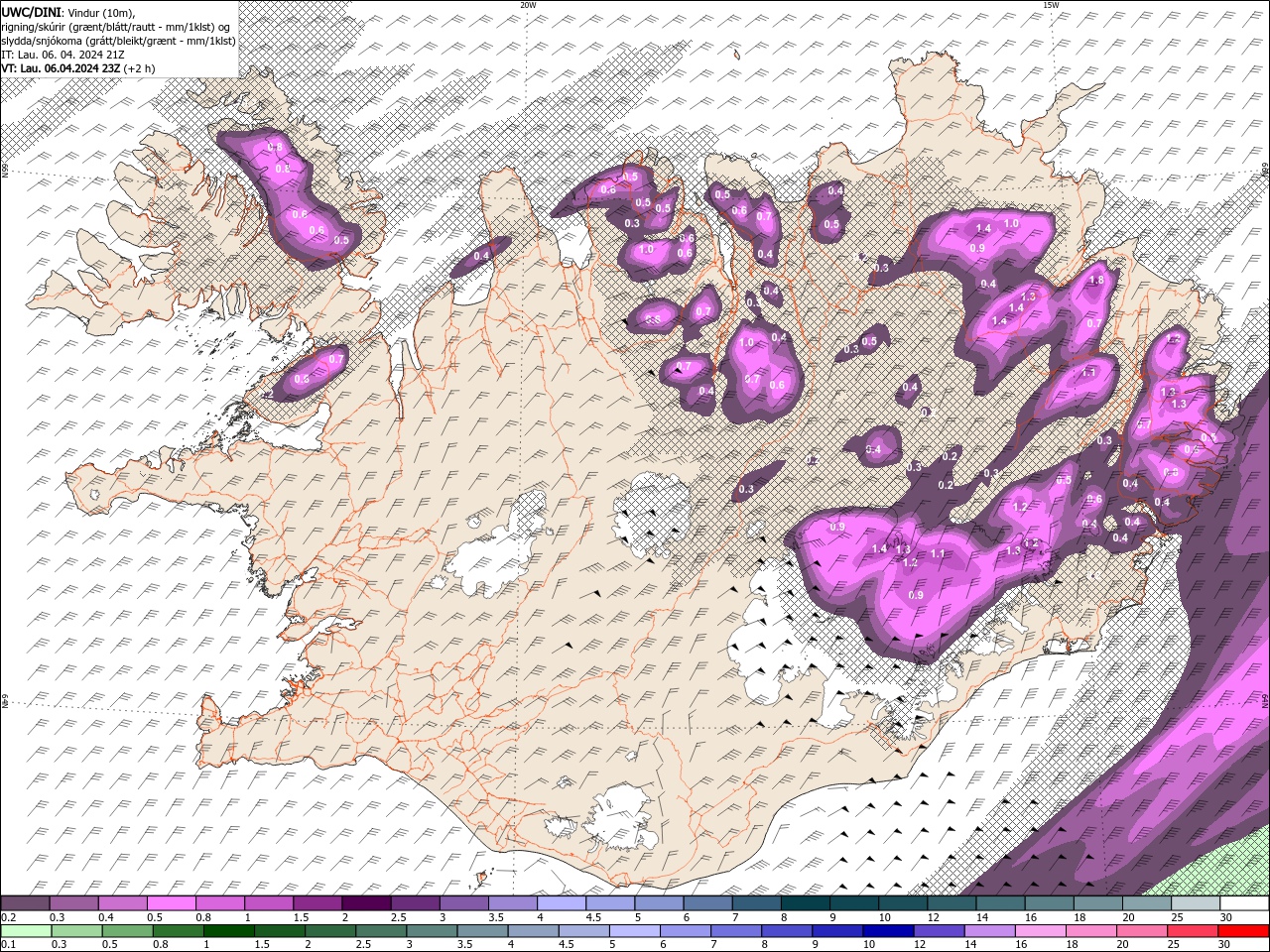Screen dimensions: 1270x952
Task: Pick the snow legend swatch from 1.5 to 2
Action: click(317, 903)
